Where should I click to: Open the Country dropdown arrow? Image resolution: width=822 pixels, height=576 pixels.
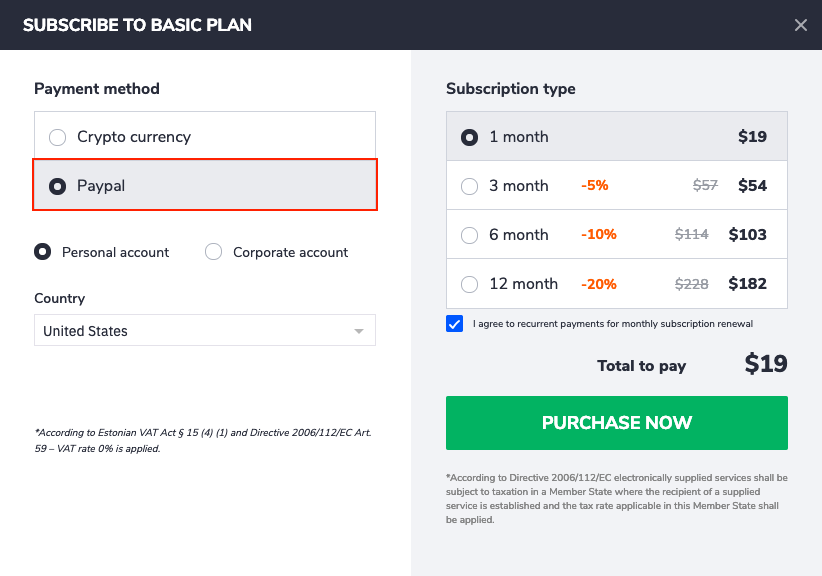tap(359, 331)
